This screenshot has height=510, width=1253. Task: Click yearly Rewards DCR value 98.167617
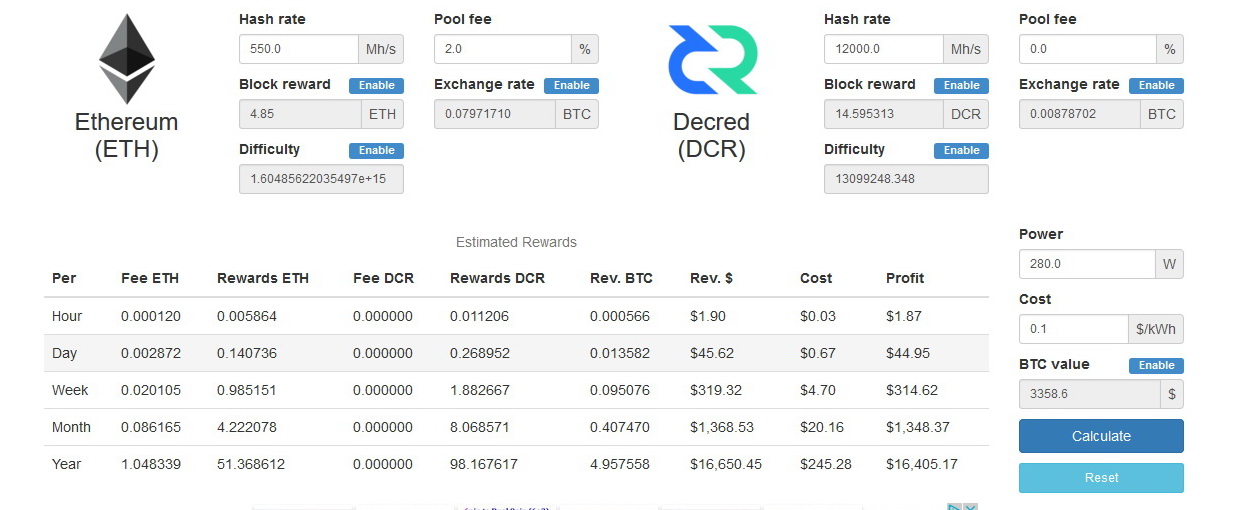click(x=484, y=464)
